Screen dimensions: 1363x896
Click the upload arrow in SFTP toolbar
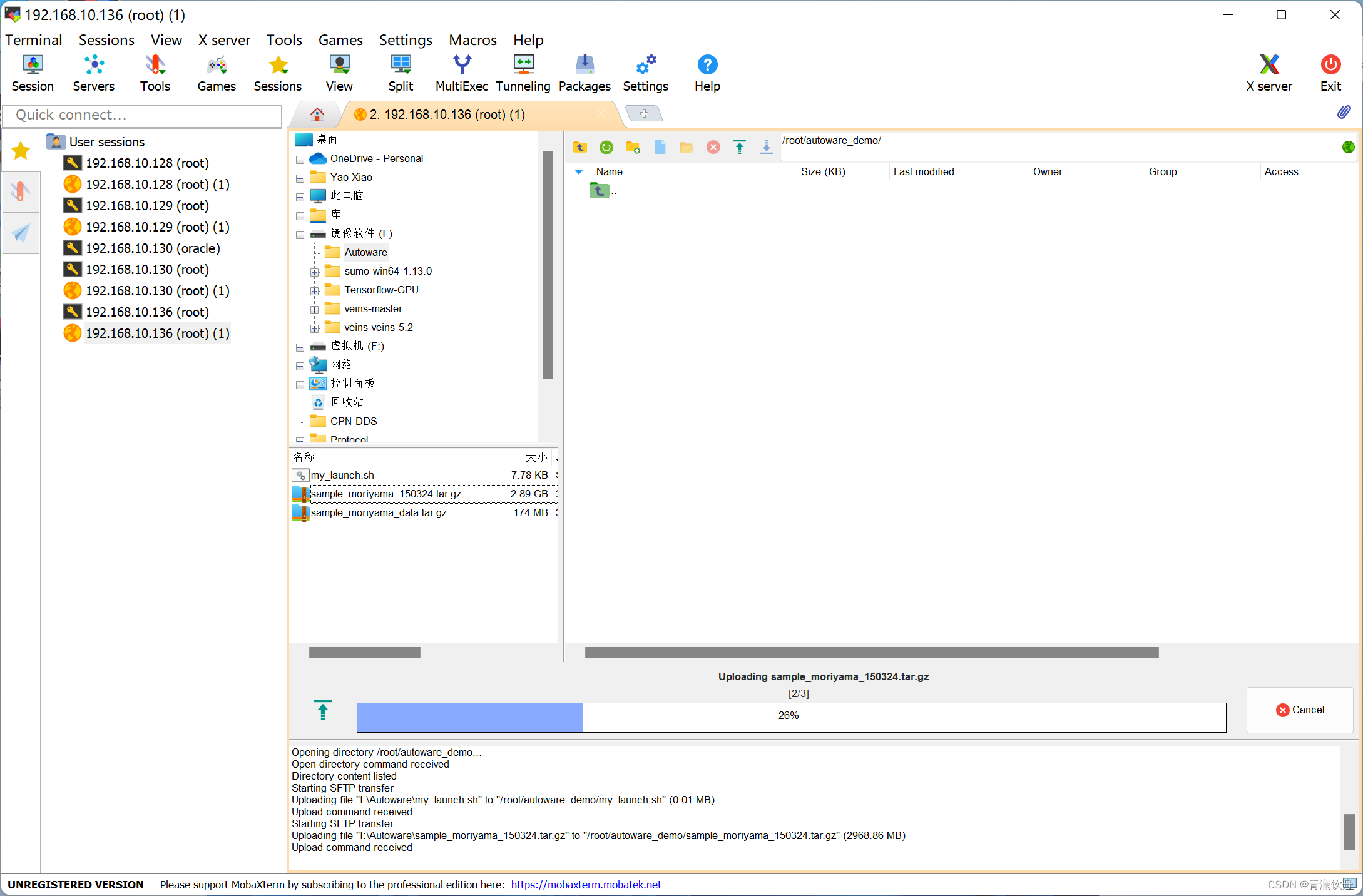740,147
